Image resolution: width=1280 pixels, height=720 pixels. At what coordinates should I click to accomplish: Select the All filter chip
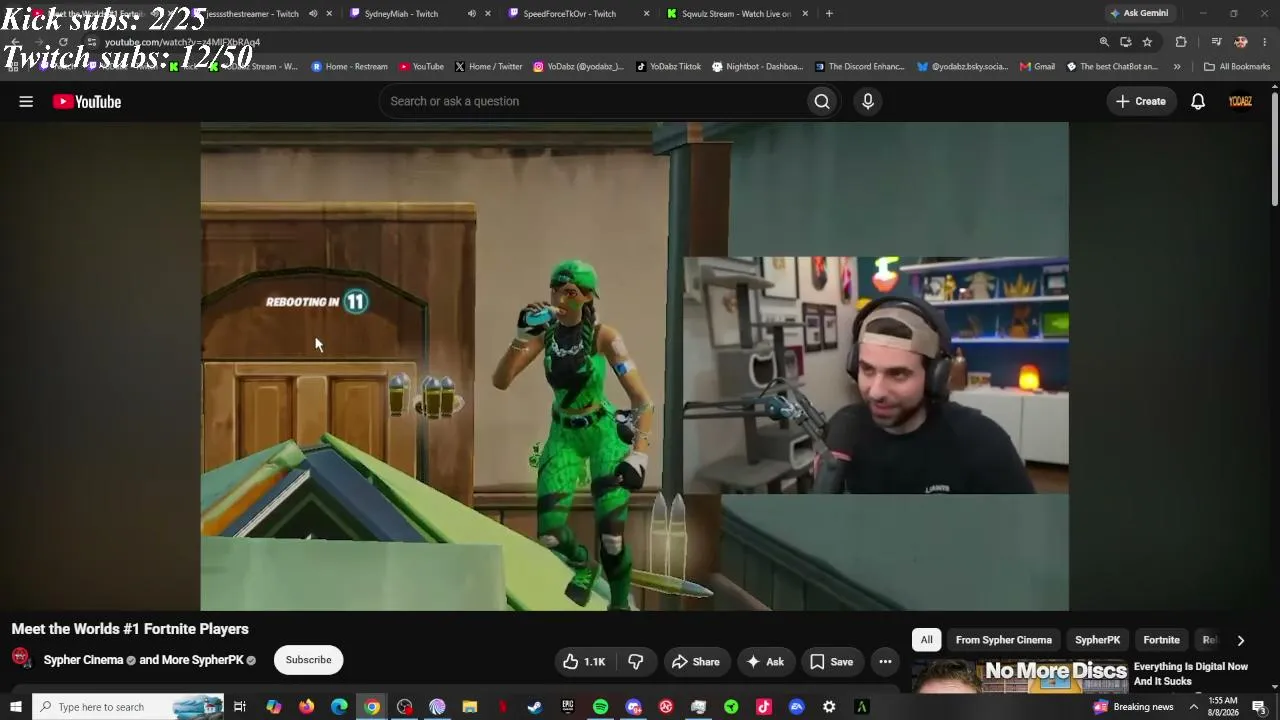[x=927, y=640]
